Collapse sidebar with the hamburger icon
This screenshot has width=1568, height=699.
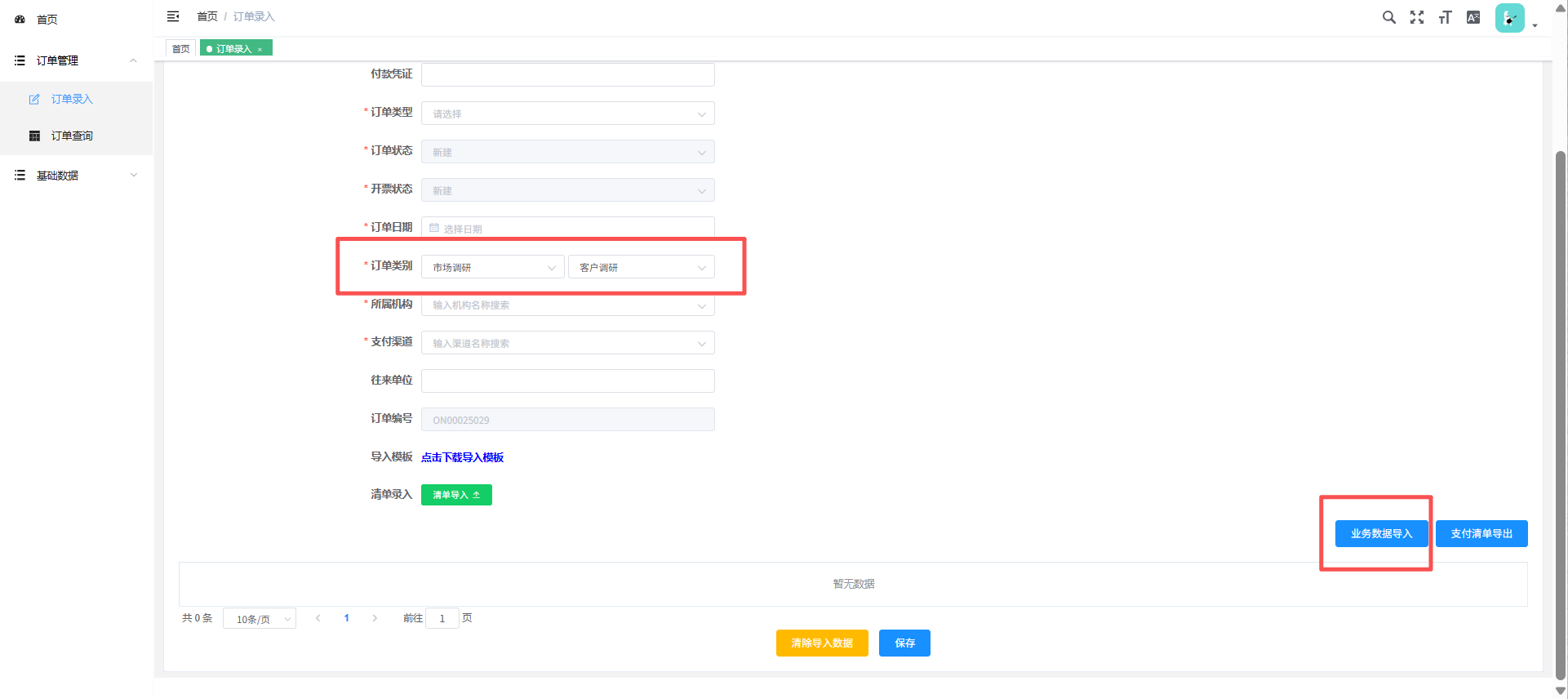click(x=173, y=16)
